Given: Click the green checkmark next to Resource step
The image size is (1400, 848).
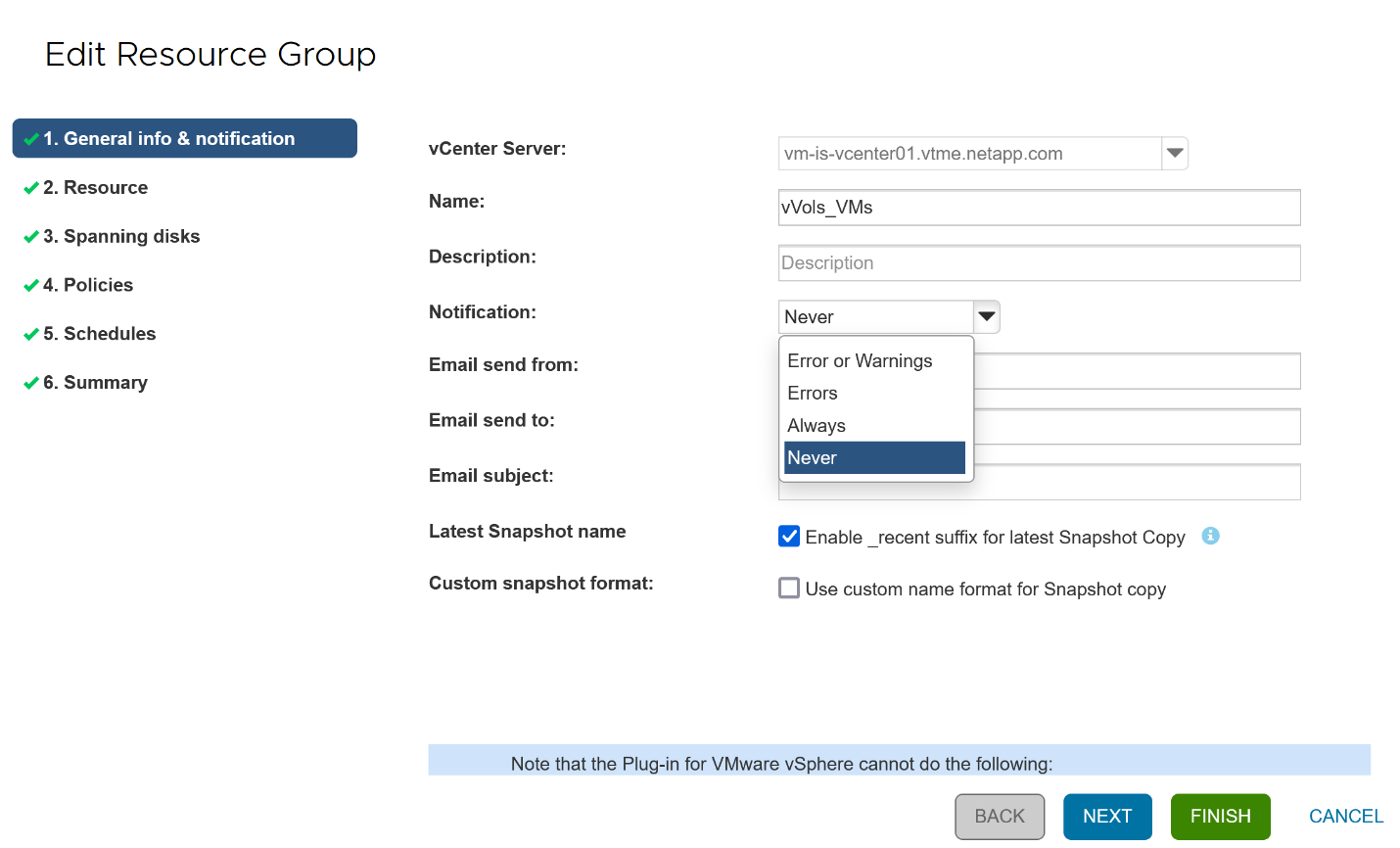Looking at the screenshot, I should 31,188.
